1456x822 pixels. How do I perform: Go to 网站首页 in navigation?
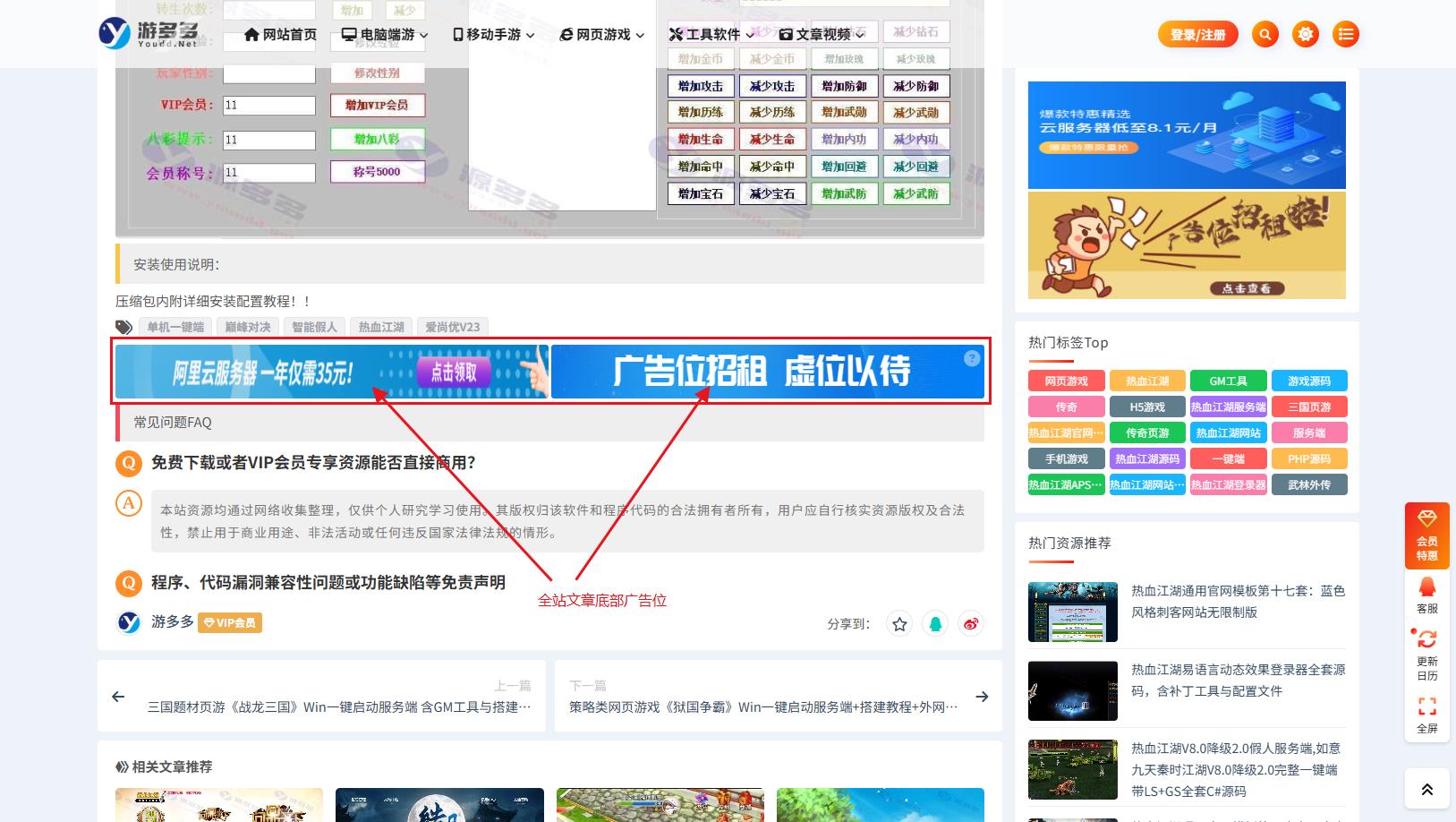tap(281, 34)
